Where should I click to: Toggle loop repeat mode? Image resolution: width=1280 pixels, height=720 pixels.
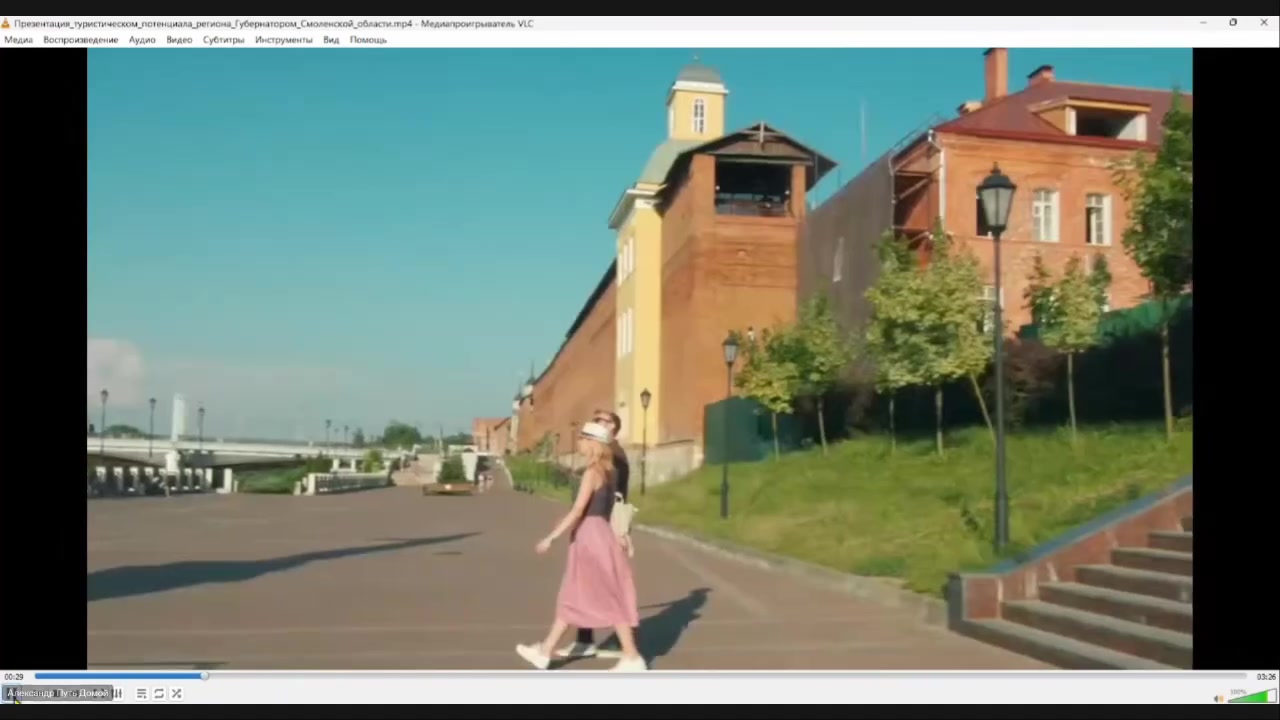coord(159,694)
